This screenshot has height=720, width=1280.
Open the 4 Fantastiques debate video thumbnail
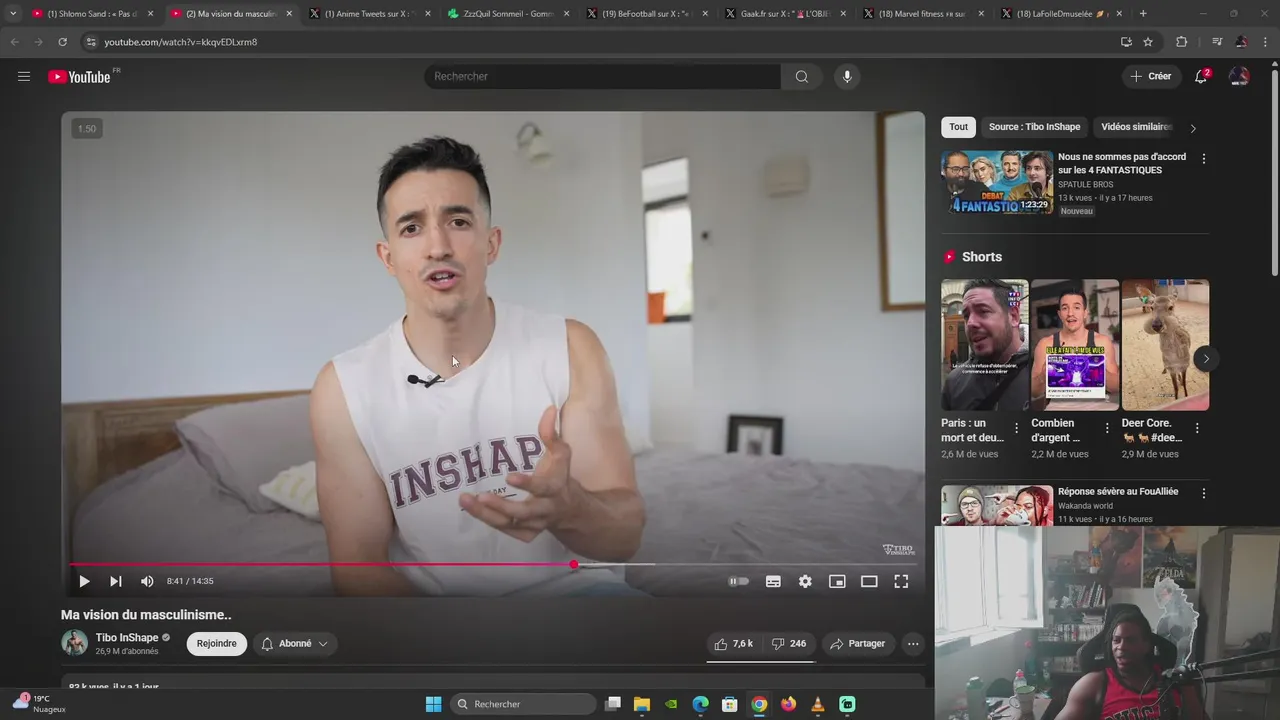coord(997,182)
